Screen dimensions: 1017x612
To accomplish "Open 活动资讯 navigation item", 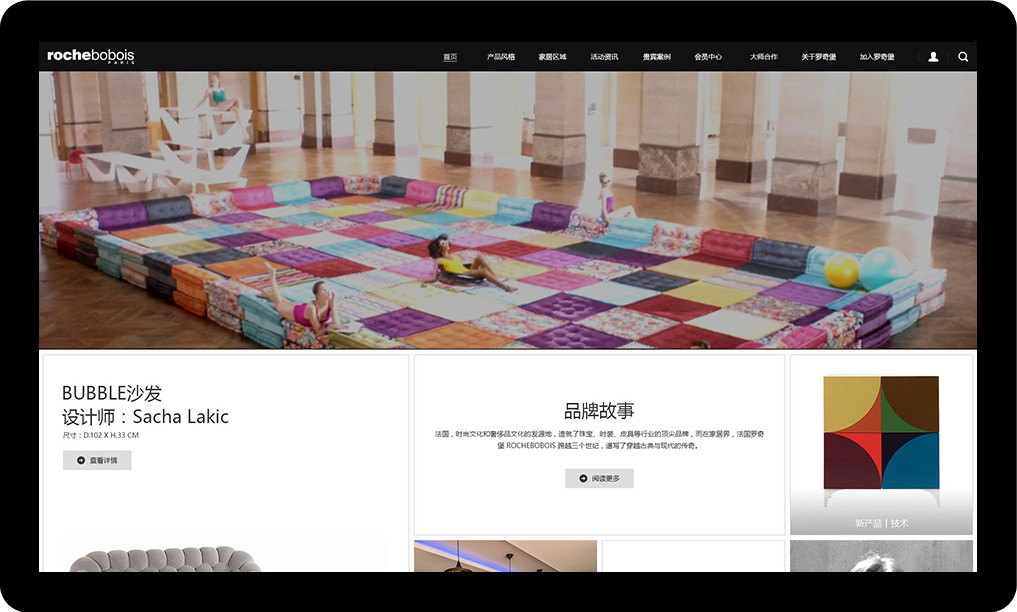I will 604,57.
